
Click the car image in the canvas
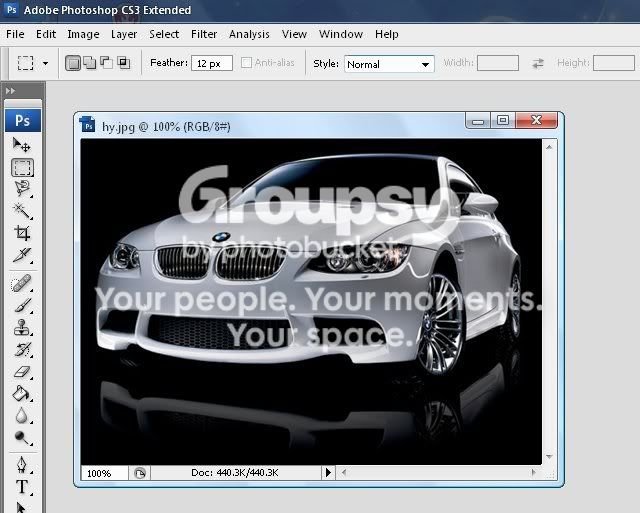pos(311,302)
